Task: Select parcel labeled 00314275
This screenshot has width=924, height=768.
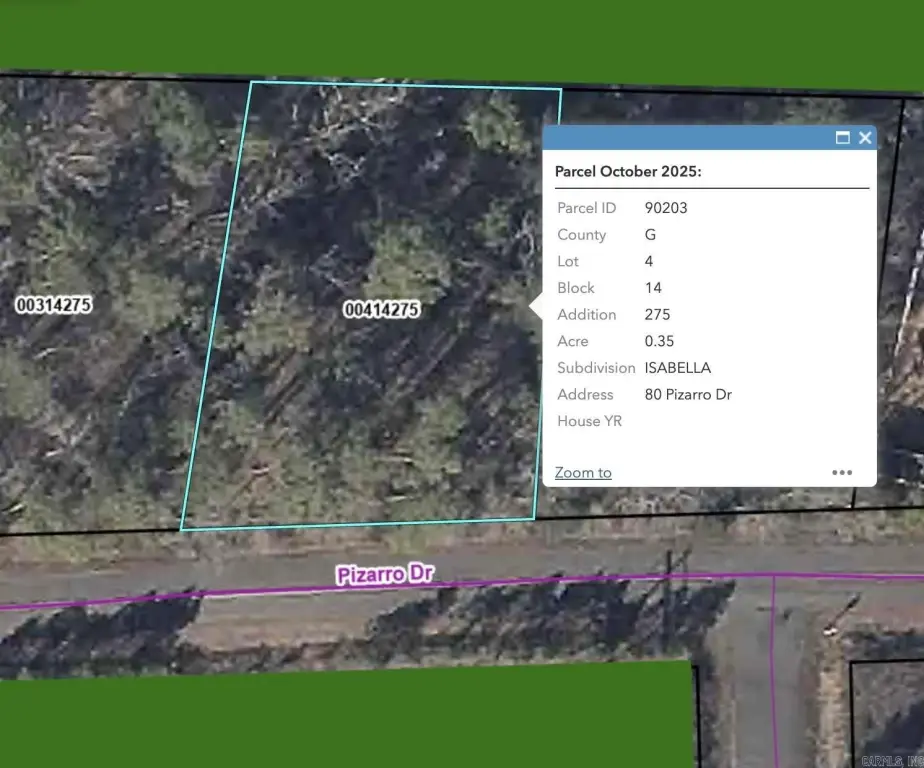Action: 54,304
